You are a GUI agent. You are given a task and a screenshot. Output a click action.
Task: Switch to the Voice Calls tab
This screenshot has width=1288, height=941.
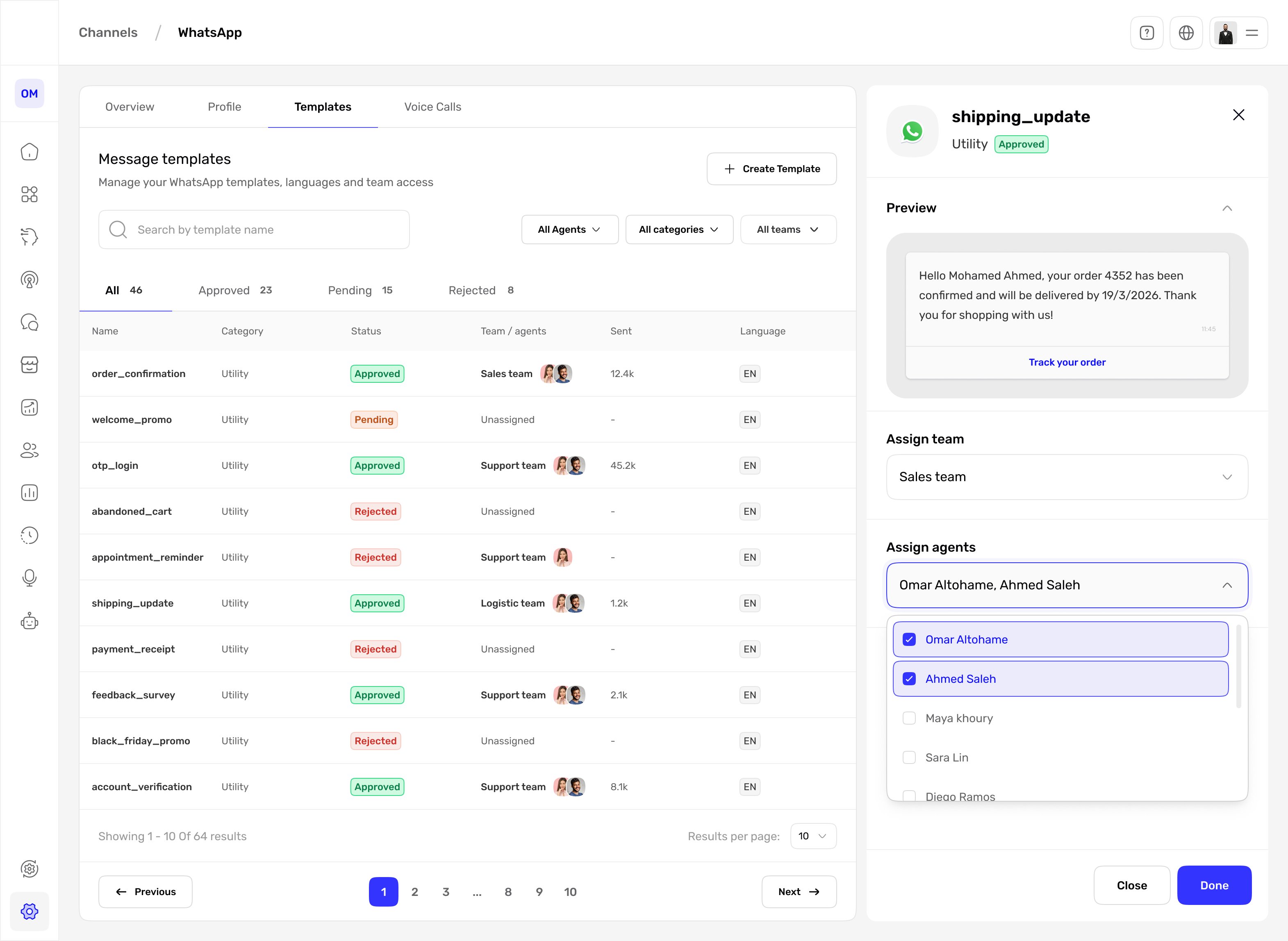click(432, 107)
